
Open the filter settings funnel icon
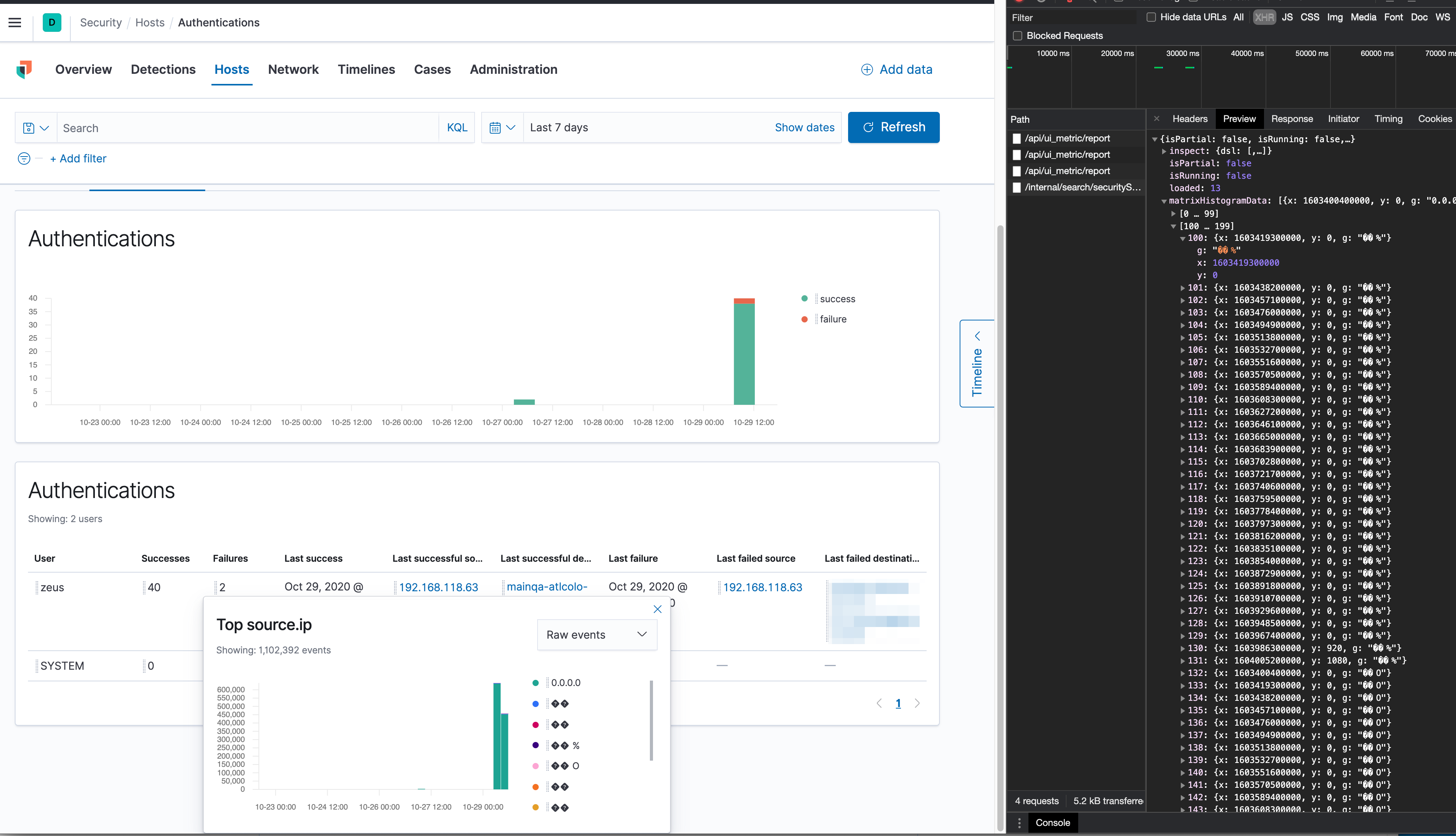[24, 158]
